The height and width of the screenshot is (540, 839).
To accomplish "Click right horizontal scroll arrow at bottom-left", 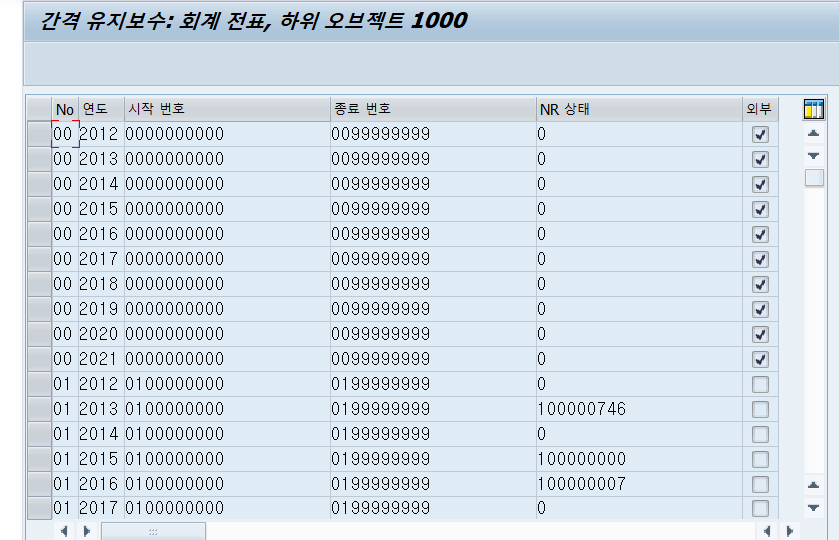I will click(87, 531).
